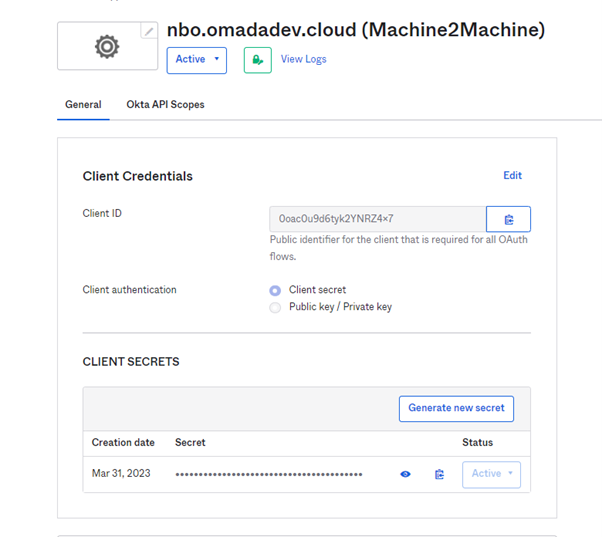The height and width of the screenshot is (537, 602).
Task: Click the Mar 31, 2023 creation date
Action: [x=121, y=473]
